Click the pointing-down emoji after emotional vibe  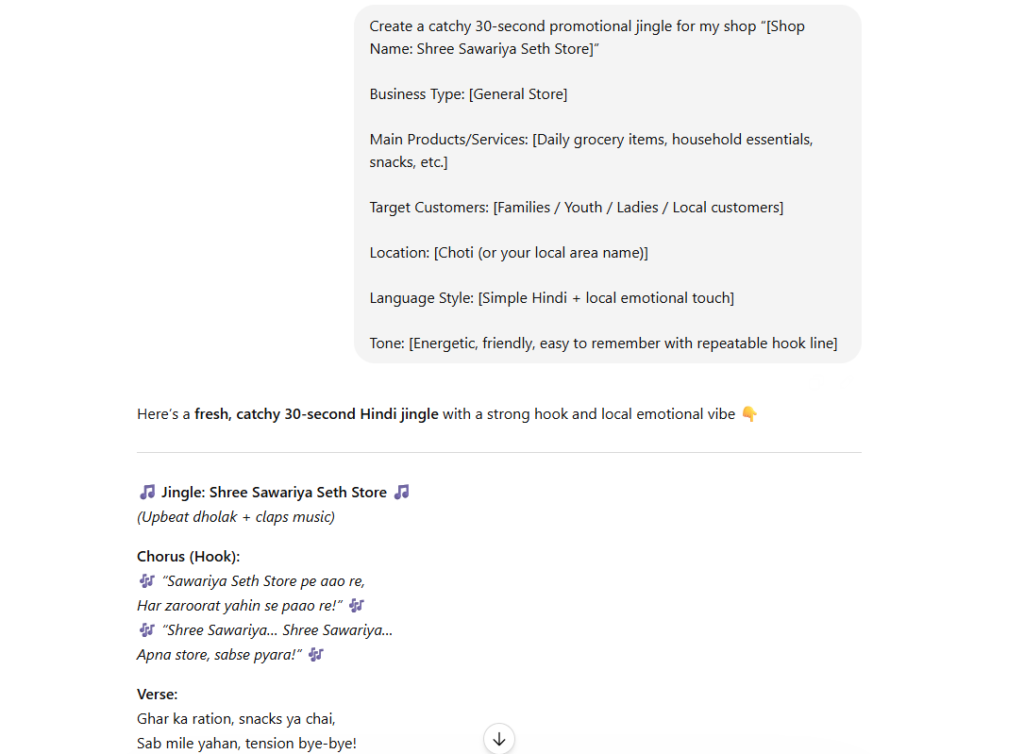751,413
